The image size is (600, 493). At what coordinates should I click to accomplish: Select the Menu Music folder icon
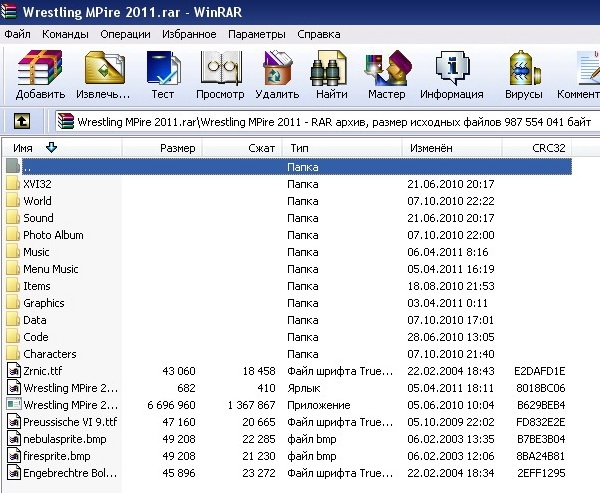pos(13,269)
